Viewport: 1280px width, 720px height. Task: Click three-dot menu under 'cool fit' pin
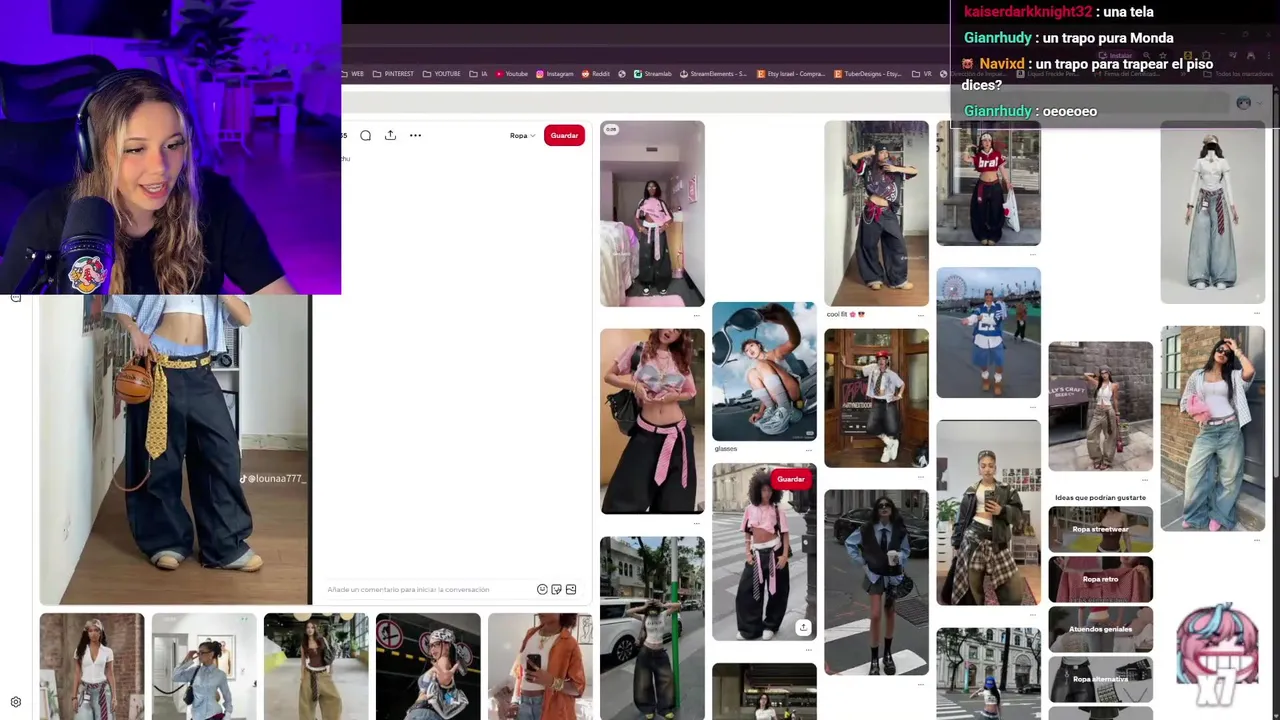[x=920, y=315]
